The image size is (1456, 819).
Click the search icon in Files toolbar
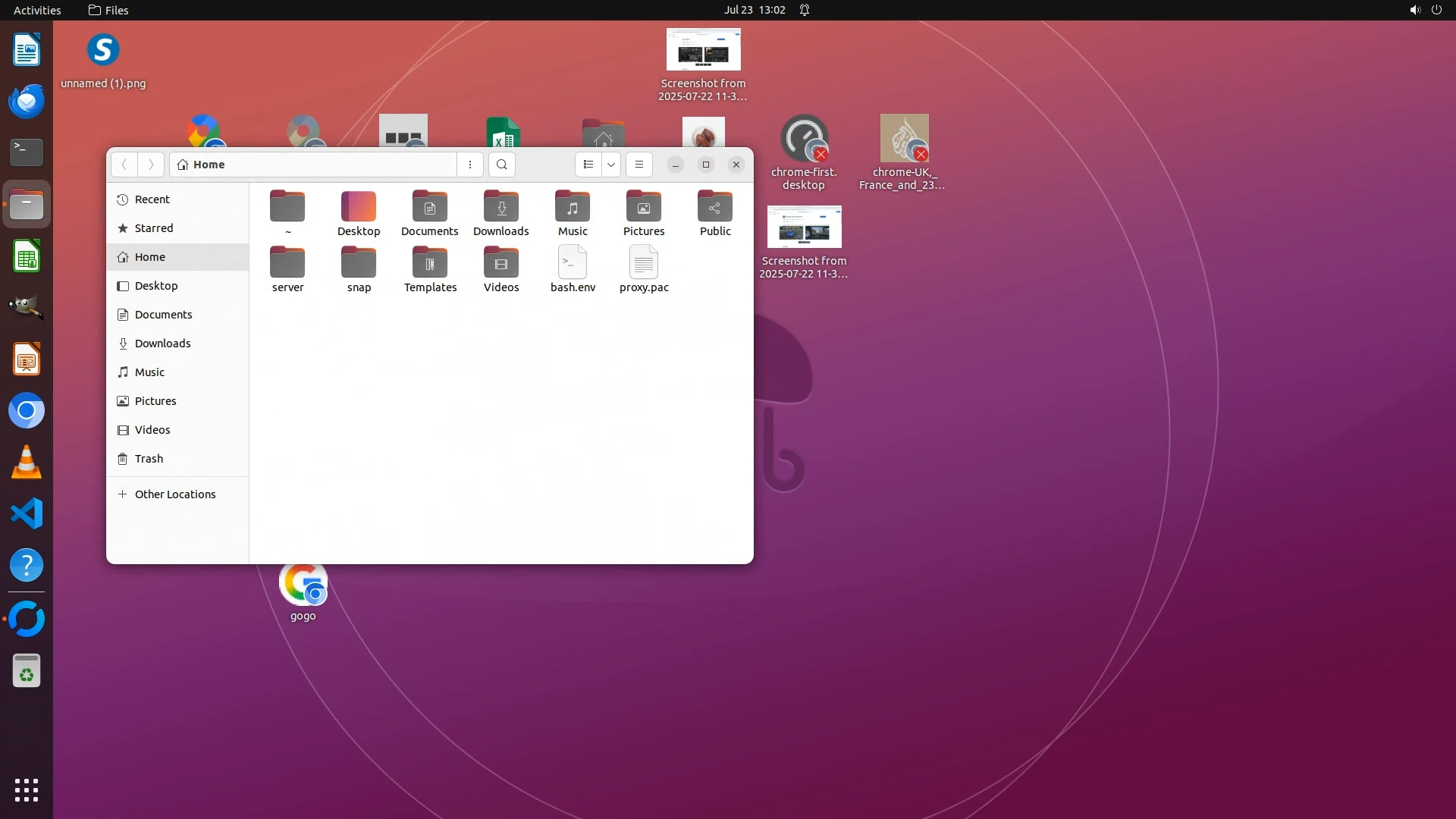(501, 165)
